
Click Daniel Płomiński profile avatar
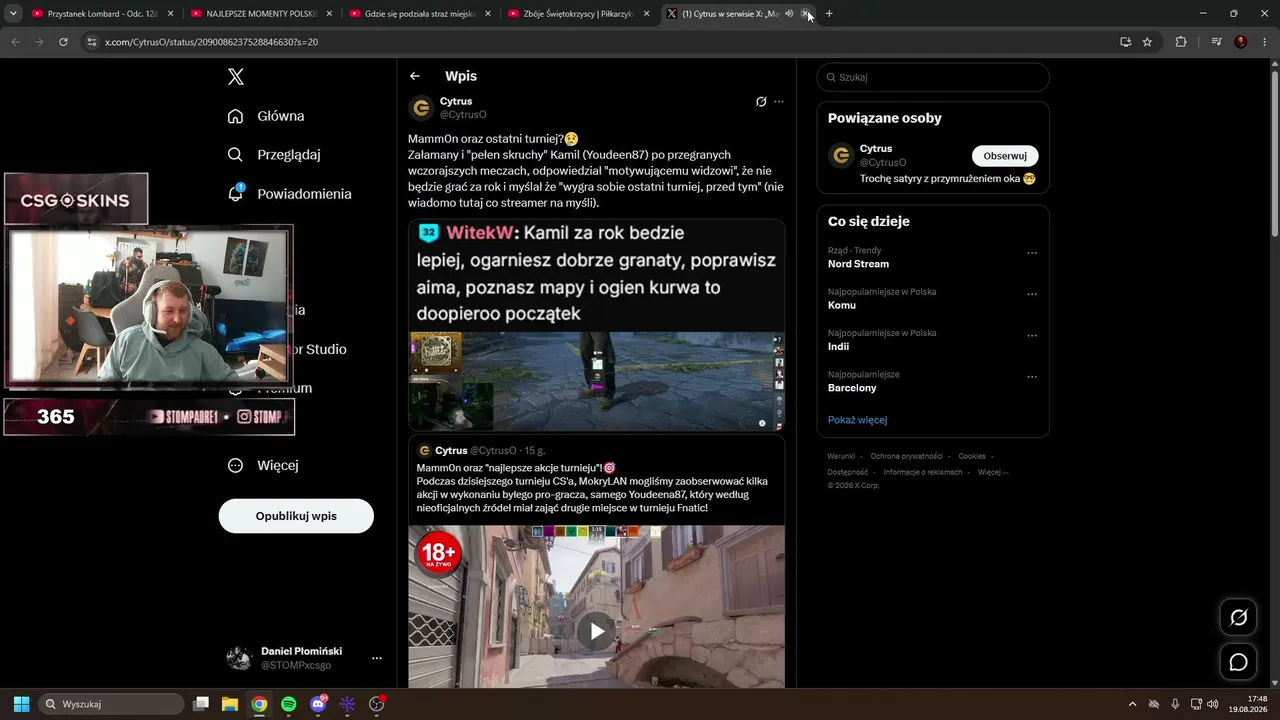239,658
